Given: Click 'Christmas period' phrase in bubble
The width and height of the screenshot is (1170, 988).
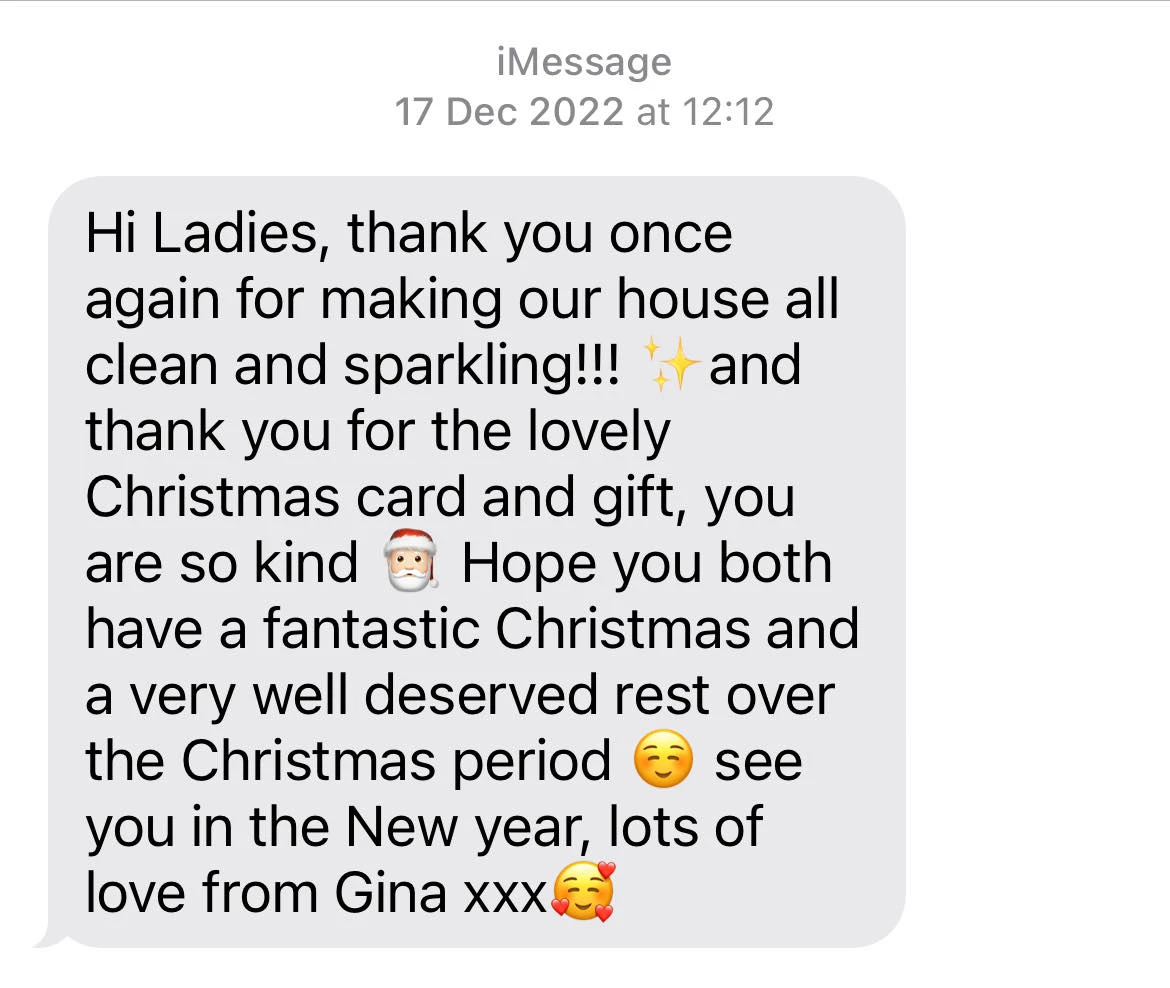Looking at the screenshot, I should click(x=395, y=763).
